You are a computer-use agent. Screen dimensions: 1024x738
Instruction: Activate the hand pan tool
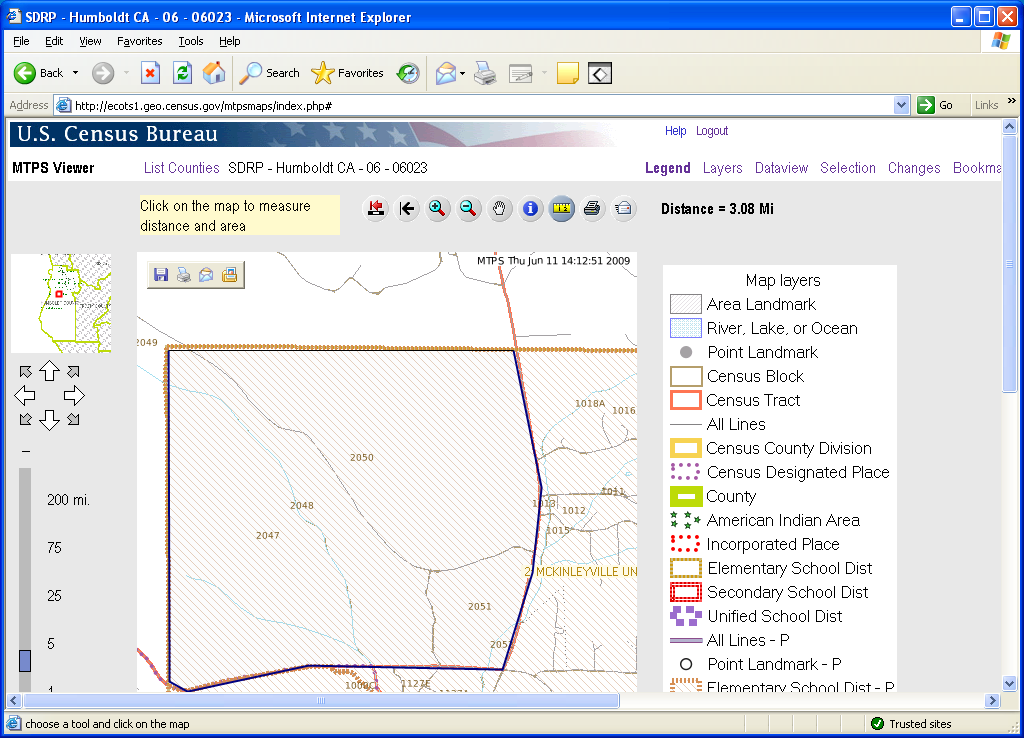point(500,208)
